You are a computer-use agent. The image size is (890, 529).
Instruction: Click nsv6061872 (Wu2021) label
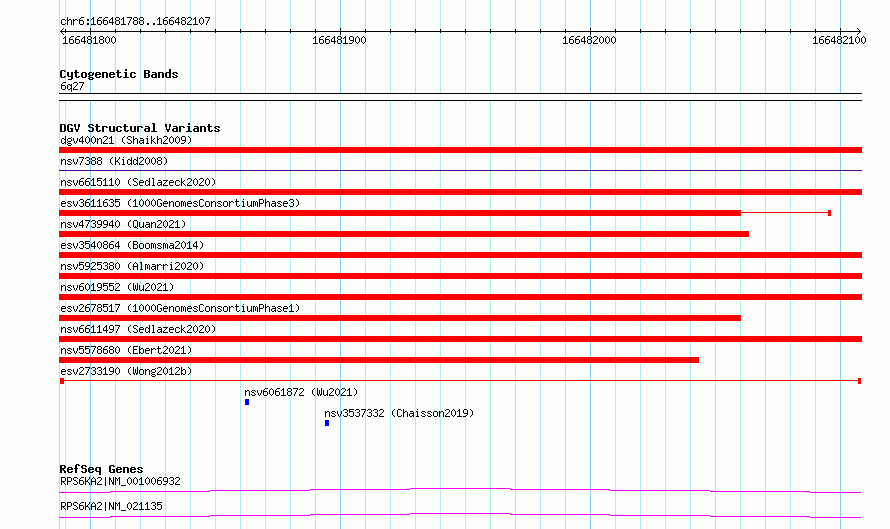301,392
